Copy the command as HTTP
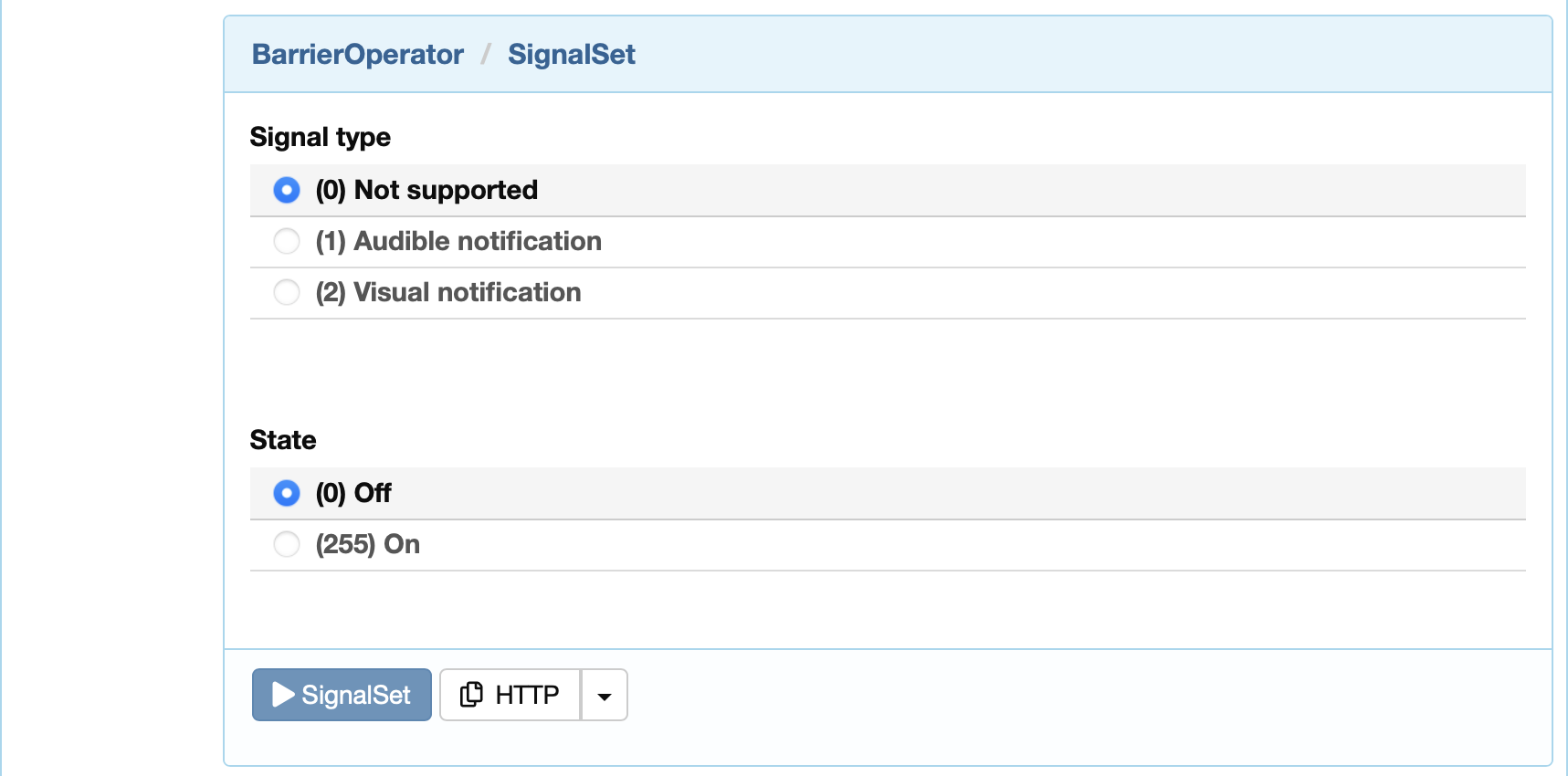This screenshot has width=1568, height=776. pyautogui.click(x=510, y=695)
